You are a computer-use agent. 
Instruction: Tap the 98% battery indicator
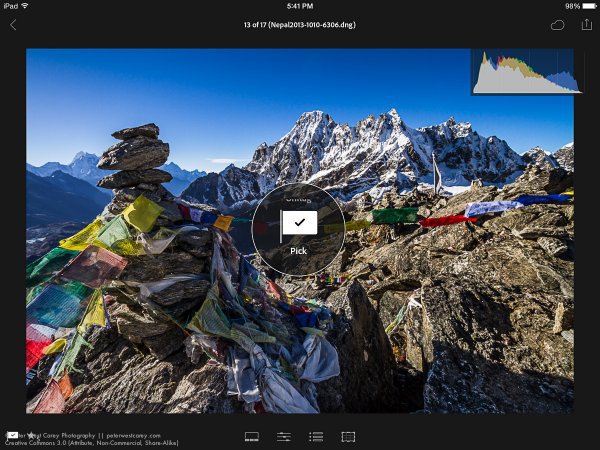click(x=580, y=6)
